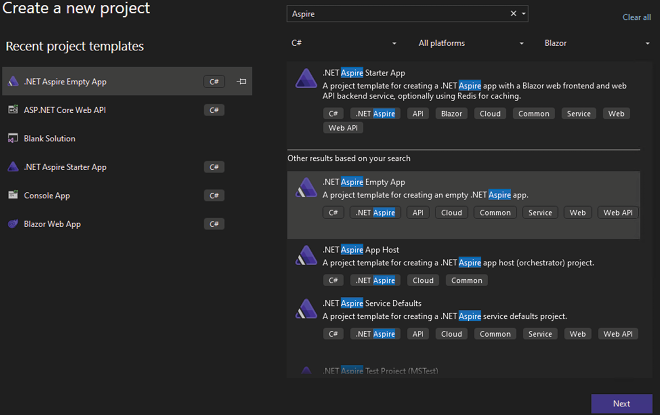Click C# badge beside Blazor Web App
The height and width of the screenshot is (415, 660).
214,224
